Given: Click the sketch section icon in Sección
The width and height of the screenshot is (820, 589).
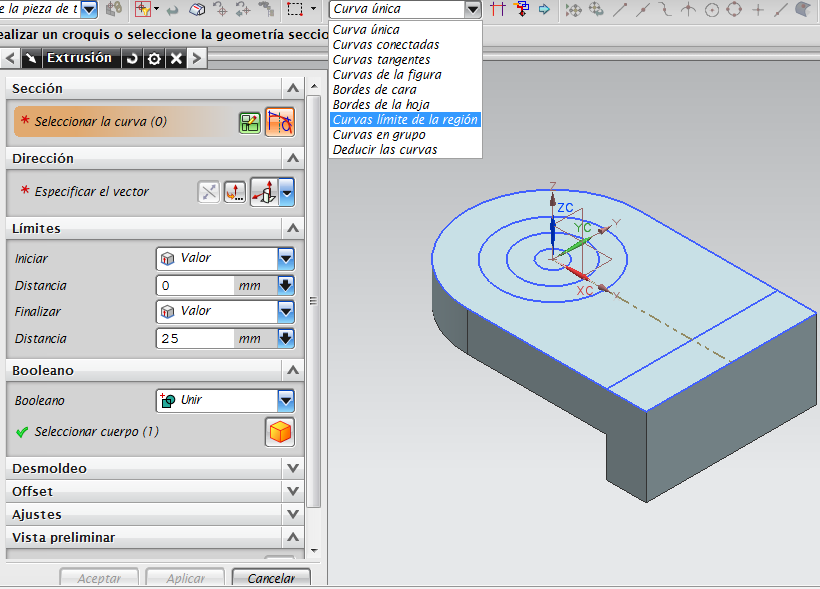Looking at the screenshot, I should 249,121.
